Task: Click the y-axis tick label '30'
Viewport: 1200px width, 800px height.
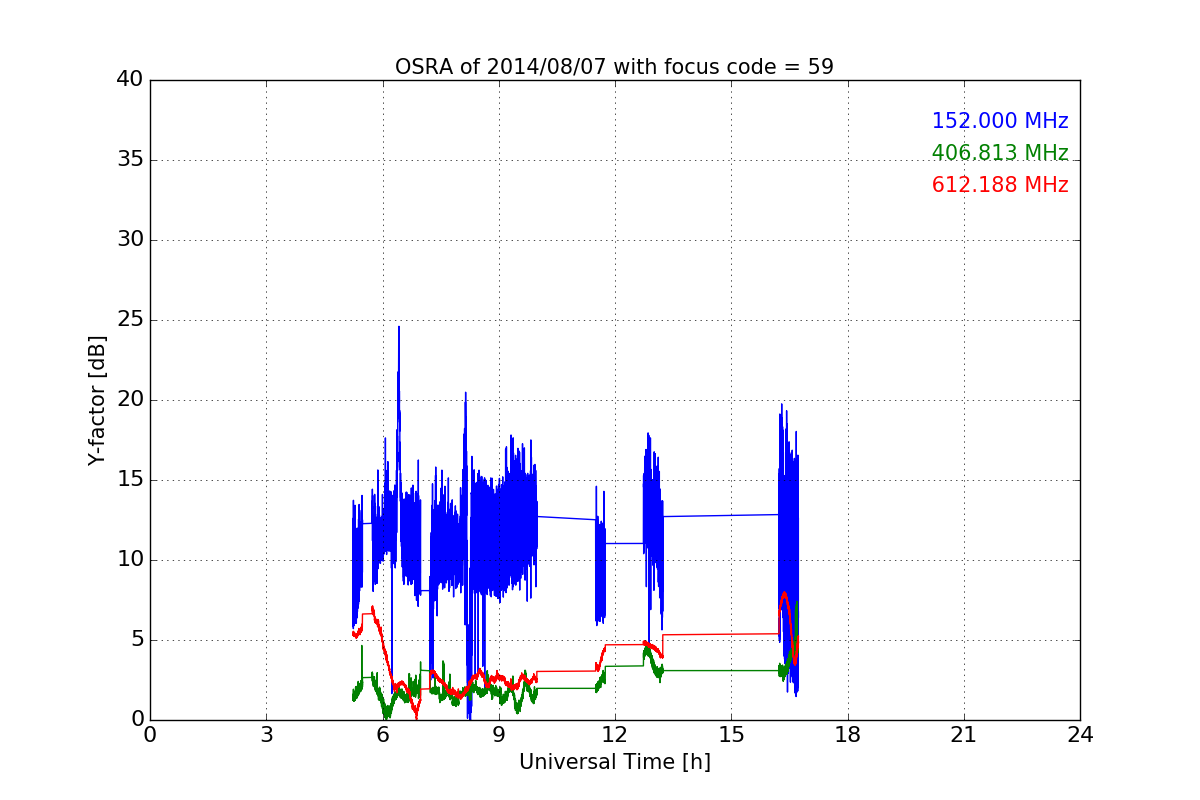Action: [x=130, y=240]
